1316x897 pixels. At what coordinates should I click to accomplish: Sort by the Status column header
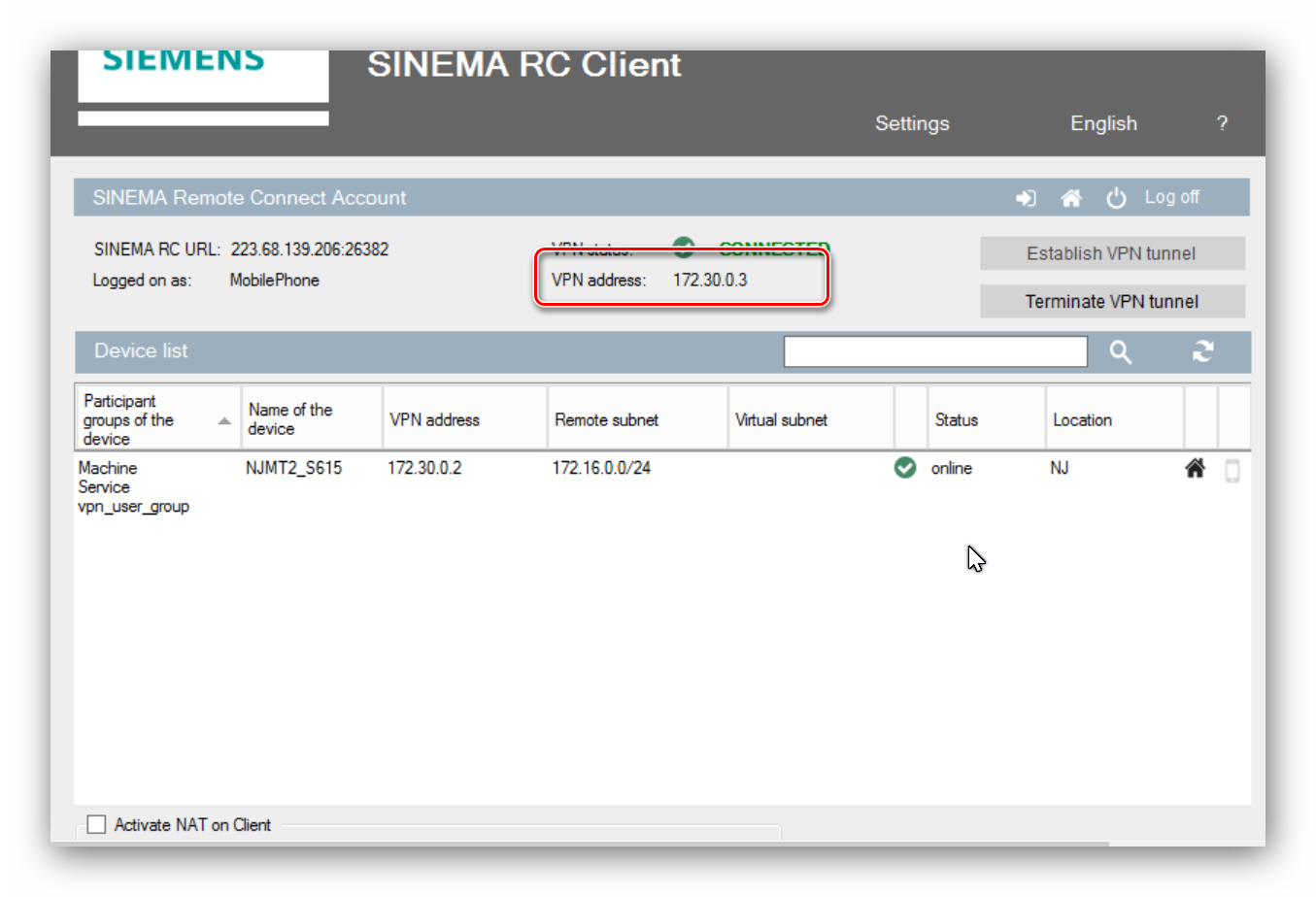(x=987, y=419)
